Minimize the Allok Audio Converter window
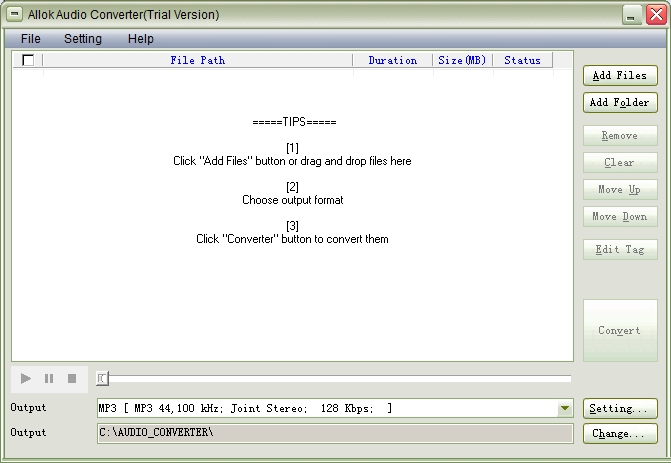This screenshot has height=463, width=671. pyautogui.click(x=631, y=15)
